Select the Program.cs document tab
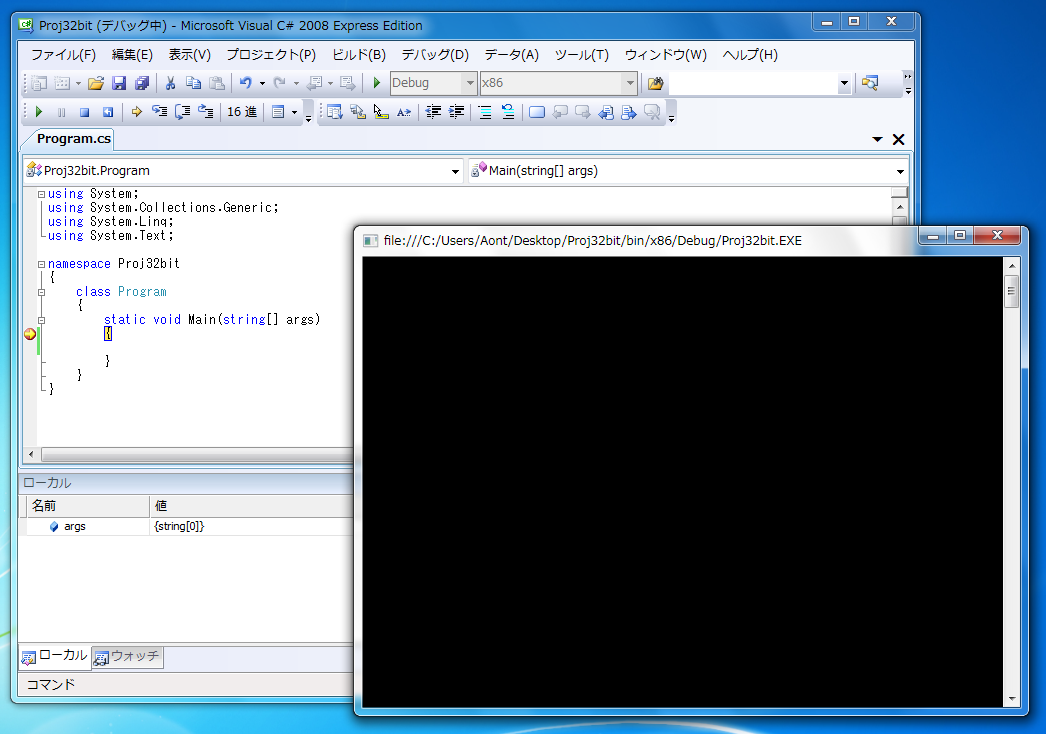 click(73, 139)
